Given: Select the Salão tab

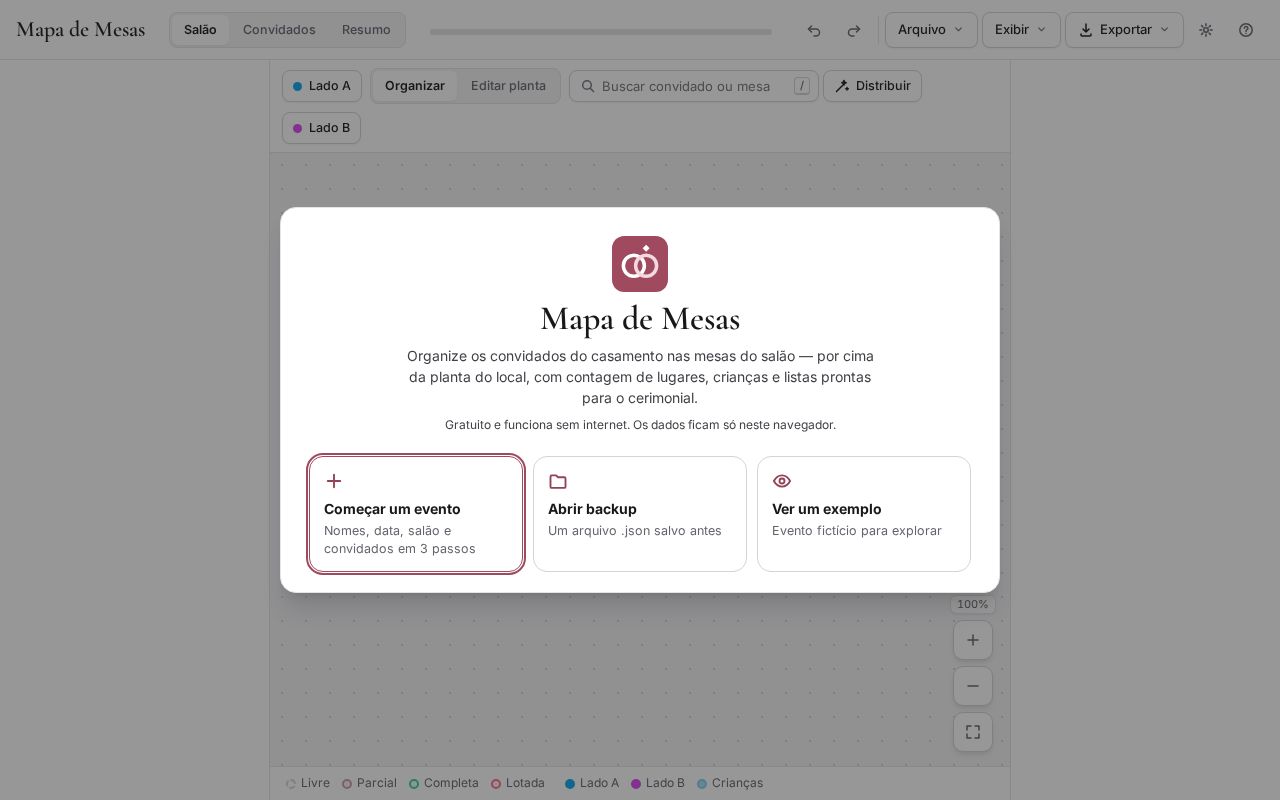Looking at the screenshot, I should tap(200, 30).
